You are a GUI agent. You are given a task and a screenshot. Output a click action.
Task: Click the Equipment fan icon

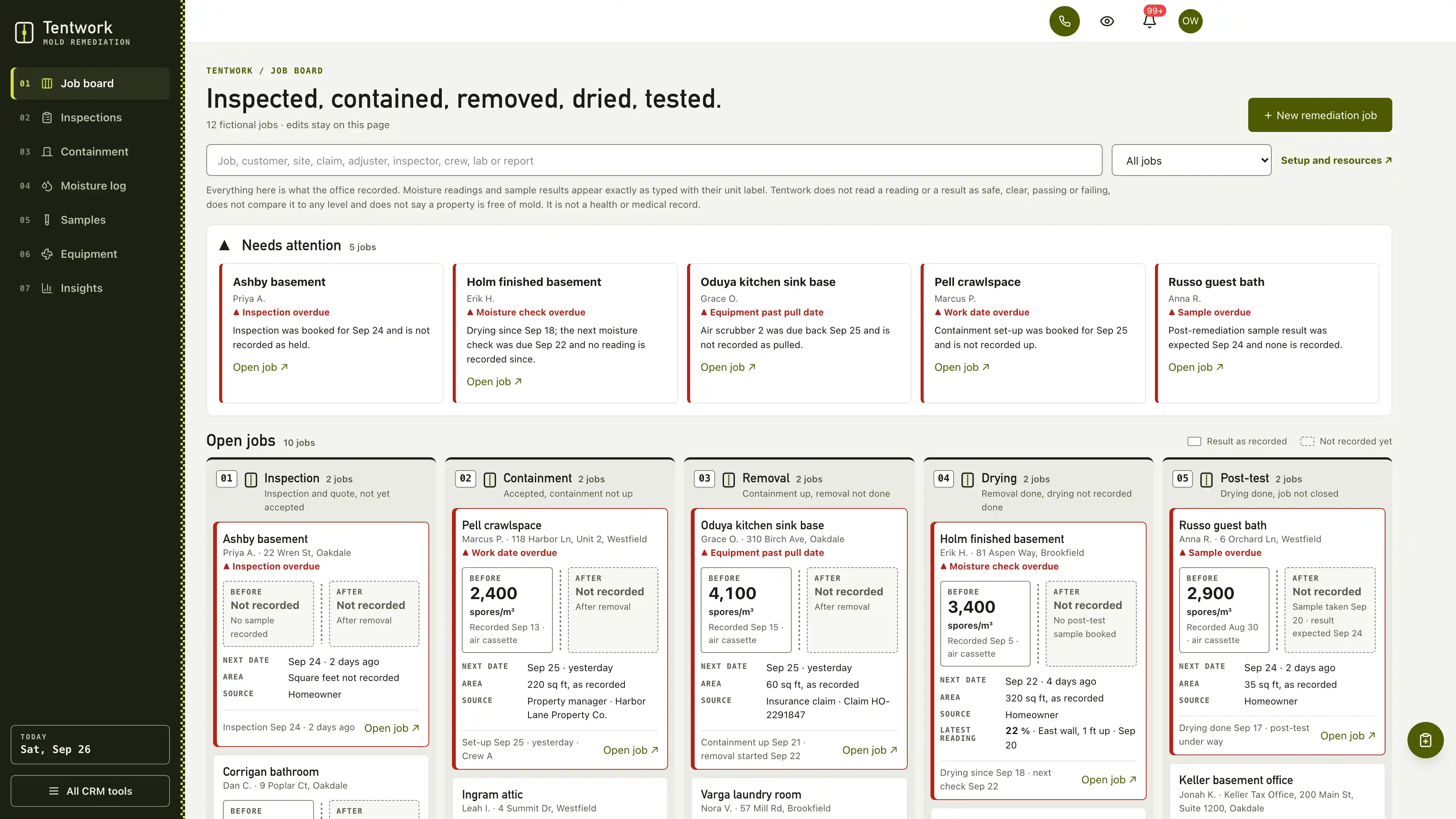click(x=47, y=254)
